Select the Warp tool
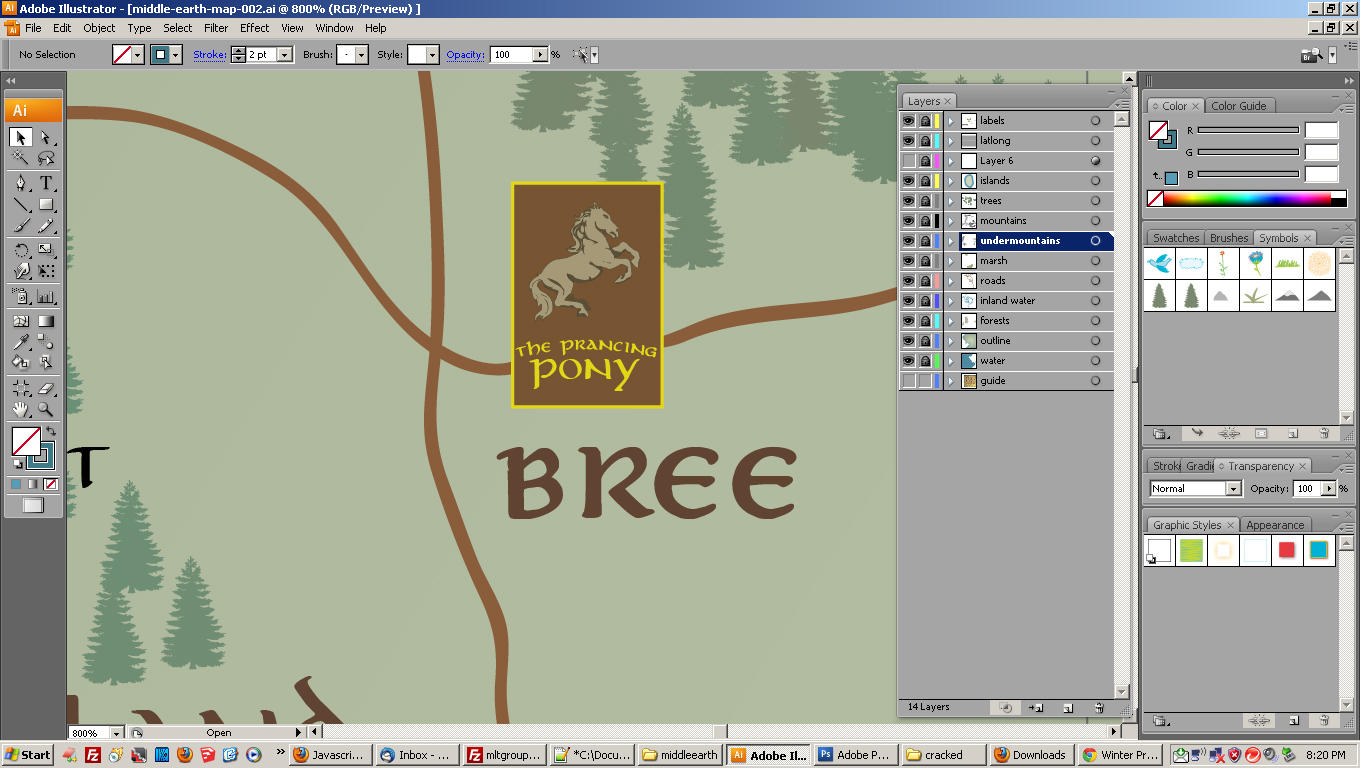The width and height of the screenshot is (1360, 768). tap(21, 272)
